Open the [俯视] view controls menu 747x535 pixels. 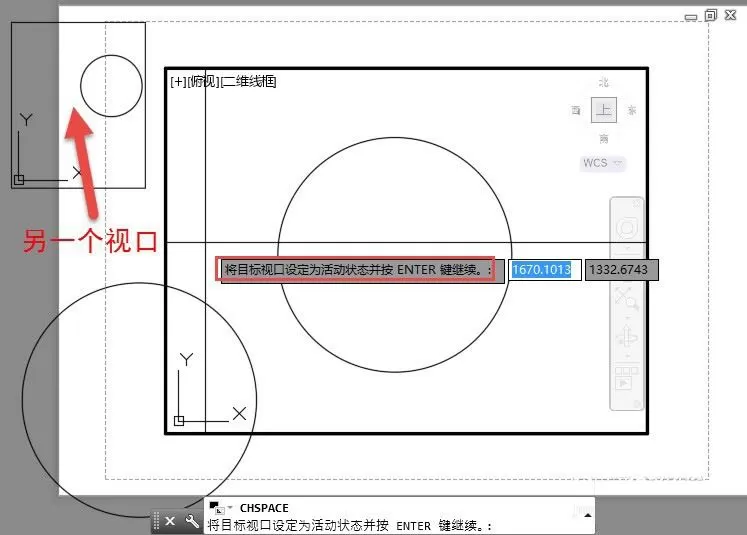tap(203, 81)
